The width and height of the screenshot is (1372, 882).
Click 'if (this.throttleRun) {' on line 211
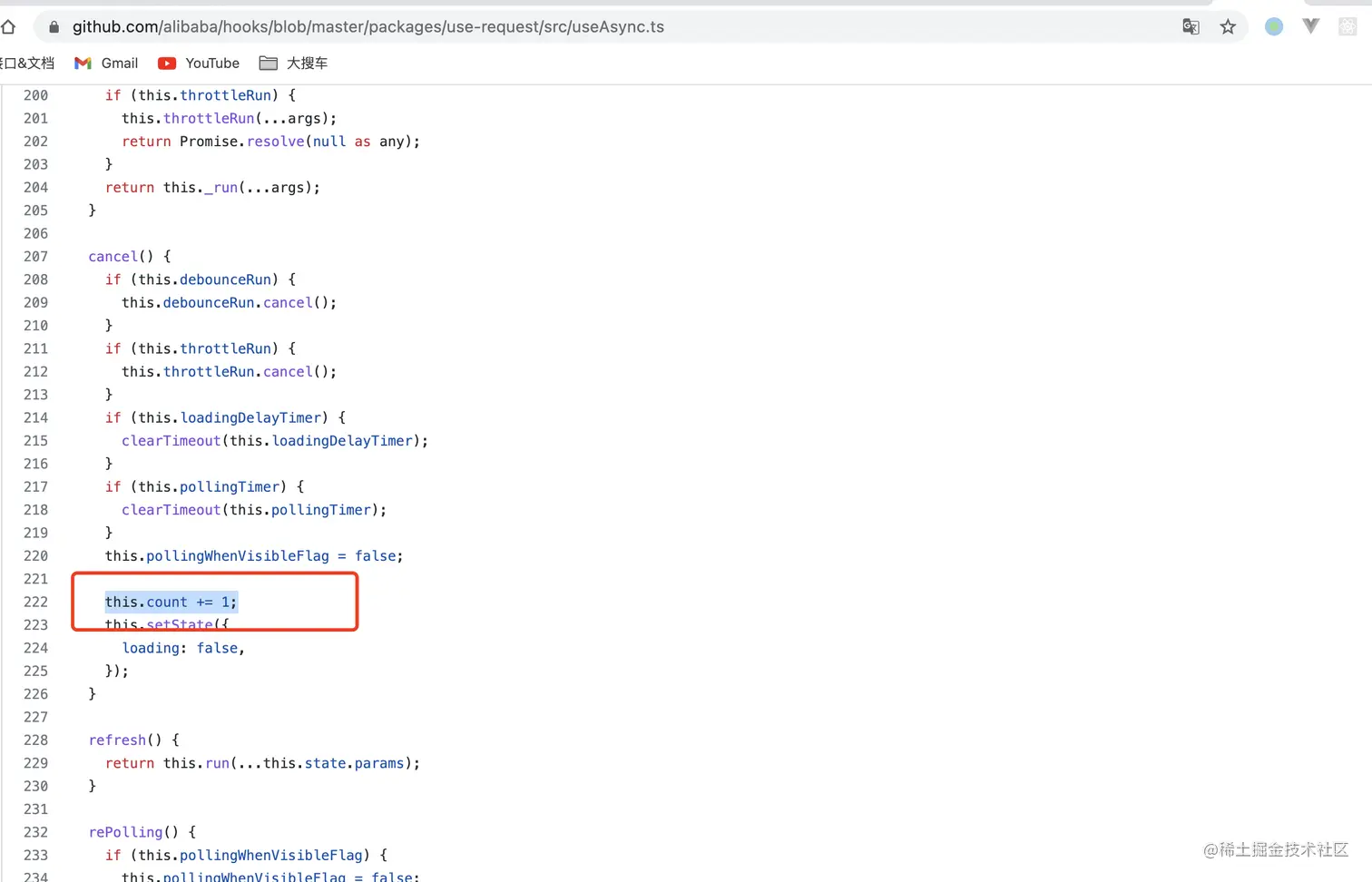pyautogui.click(x=201, y=348)
